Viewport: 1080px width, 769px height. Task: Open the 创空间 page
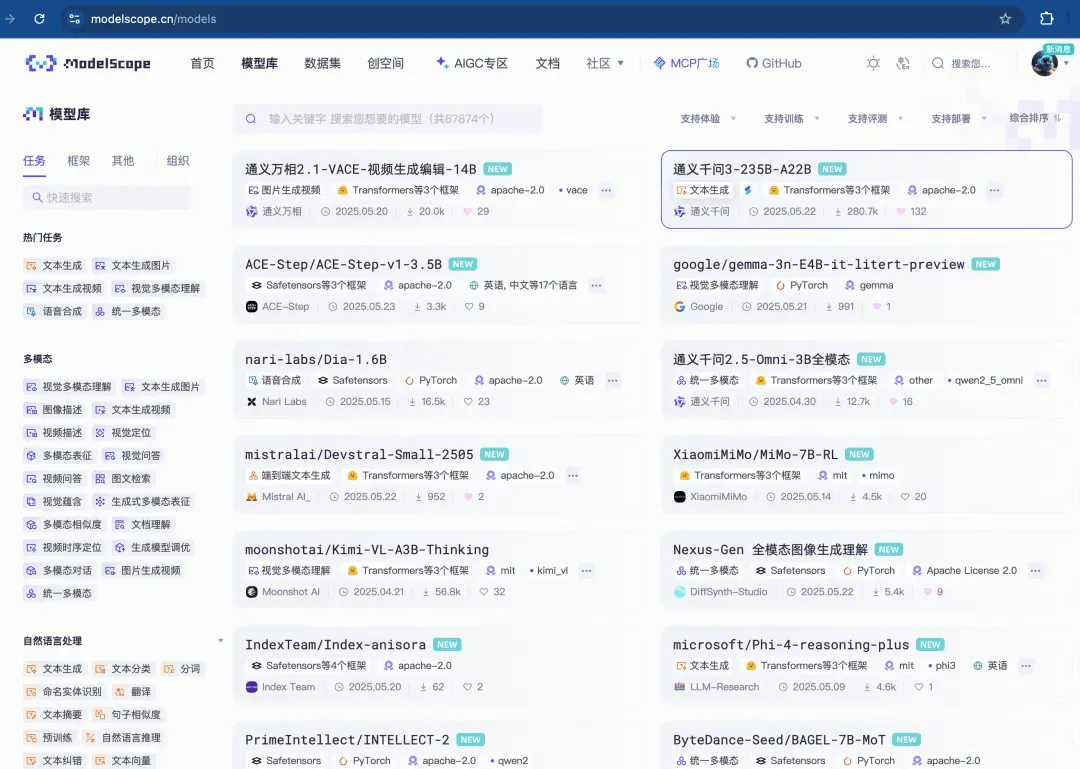click(x=386, y=63)
